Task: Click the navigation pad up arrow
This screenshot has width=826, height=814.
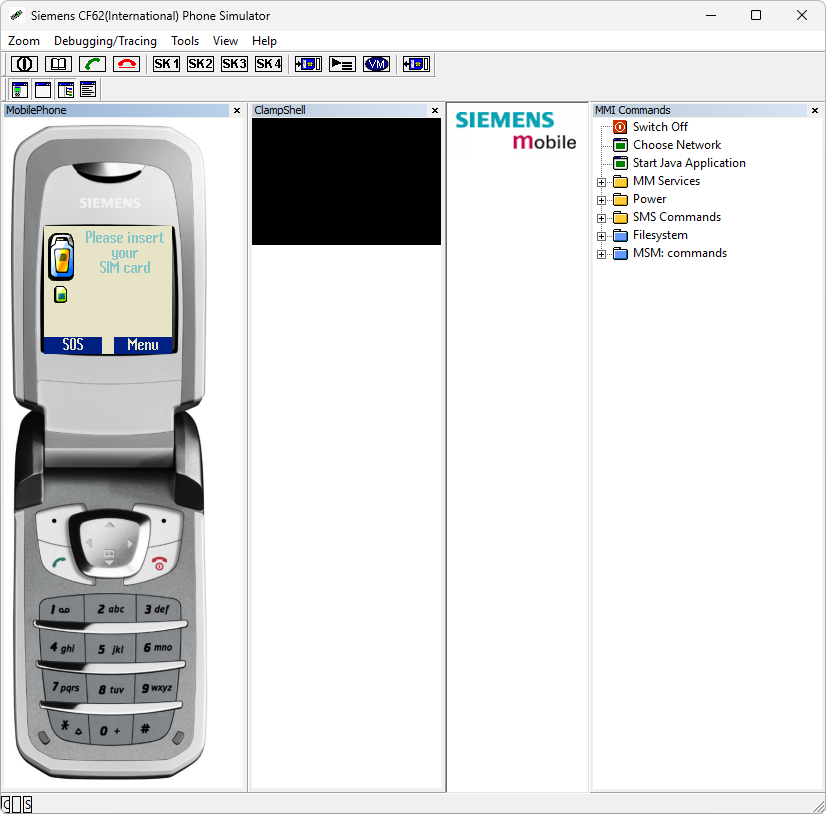Action: pyautogui.click(x=109, y=525)
